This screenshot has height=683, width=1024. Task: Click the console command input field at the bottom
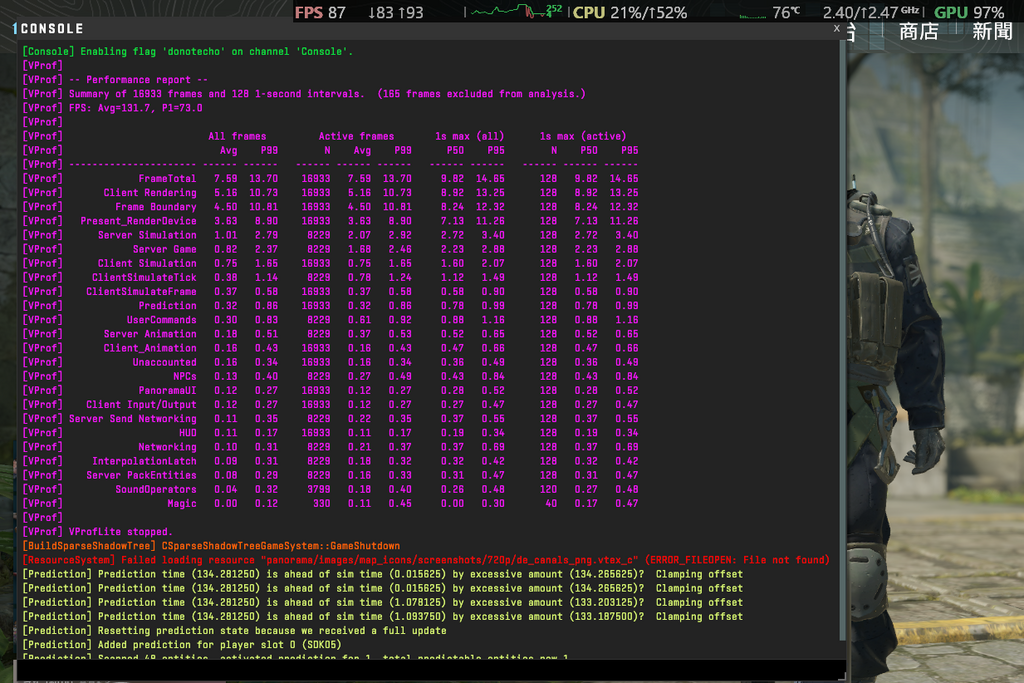(x=420, y=676)
